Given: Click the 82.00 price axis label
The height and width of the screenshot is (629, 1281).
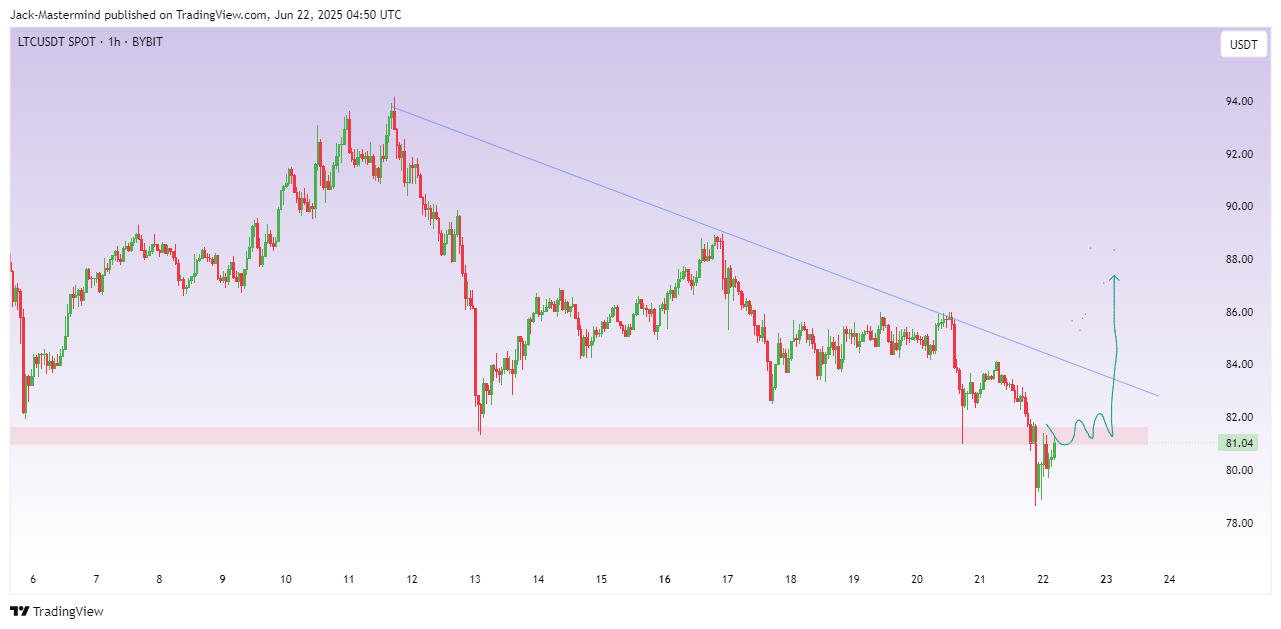Looking at the screenshot, I should 1239,417.
